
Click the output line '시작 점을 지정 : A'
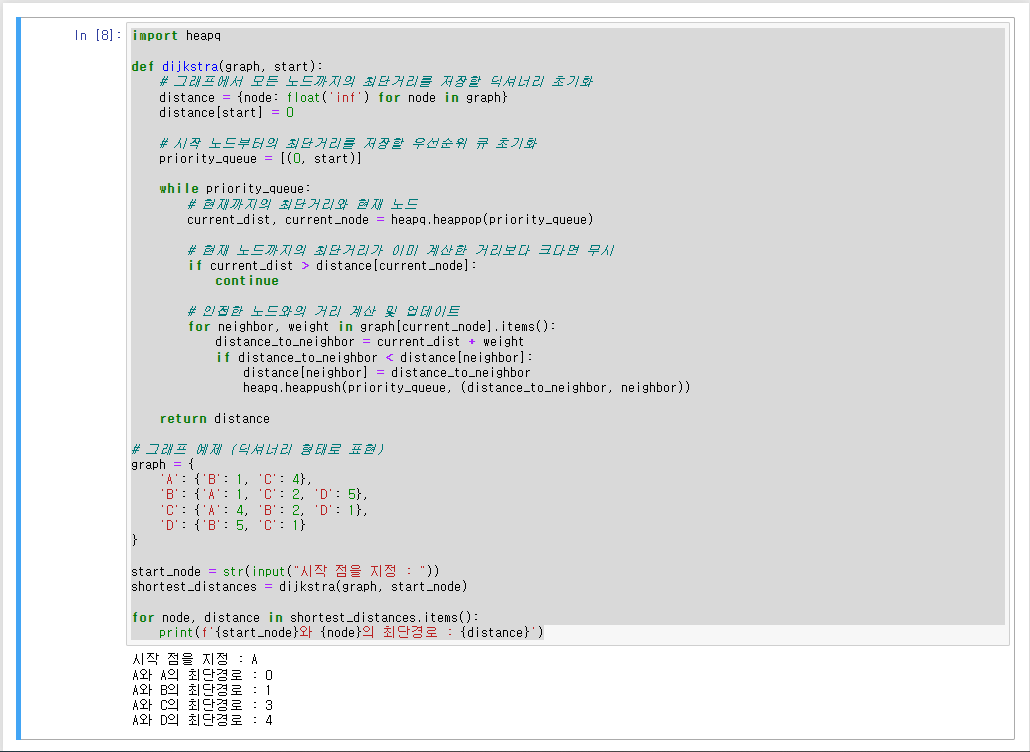[x=194, y=659]
